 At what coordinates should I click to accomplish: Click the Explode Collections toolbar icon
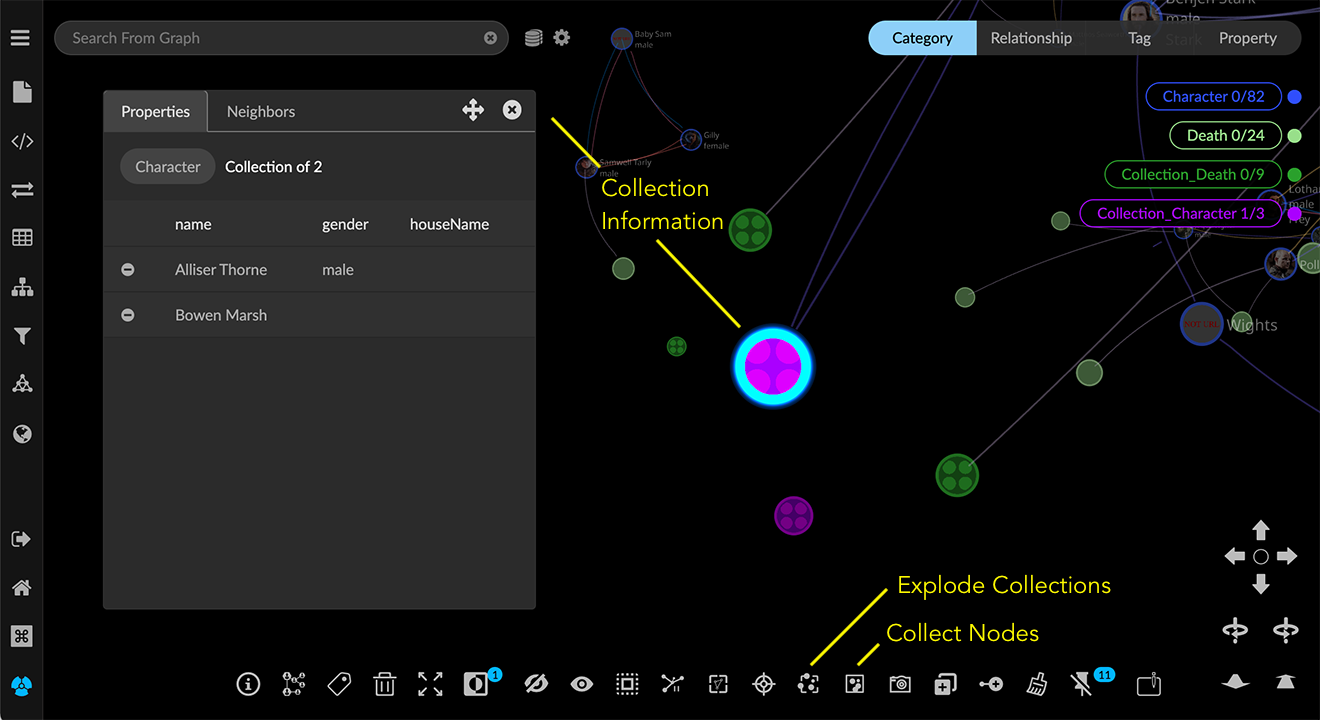coord(809,684)
